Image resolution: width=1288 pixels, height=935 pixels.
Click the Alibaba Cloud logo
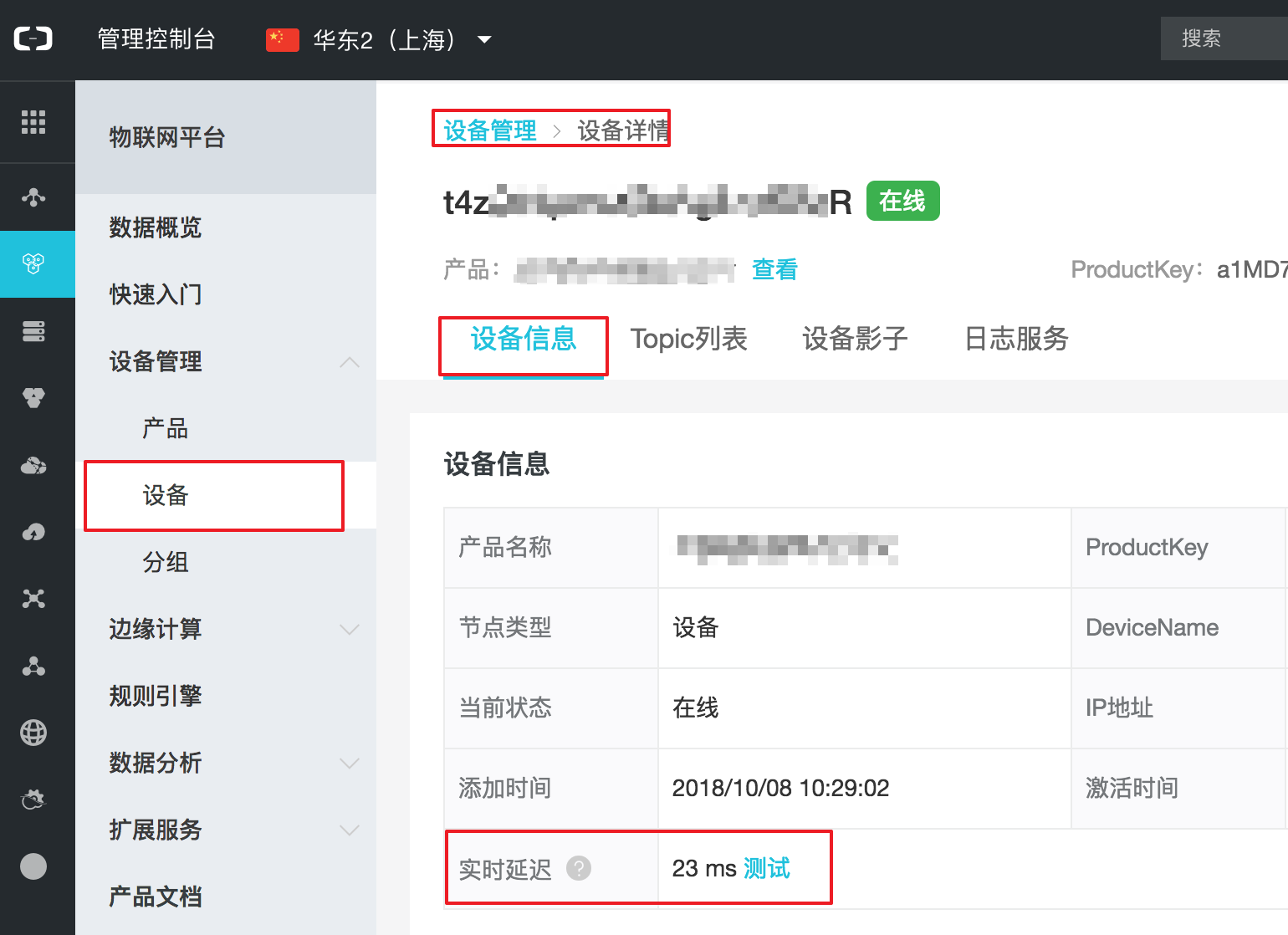(33, 38)
